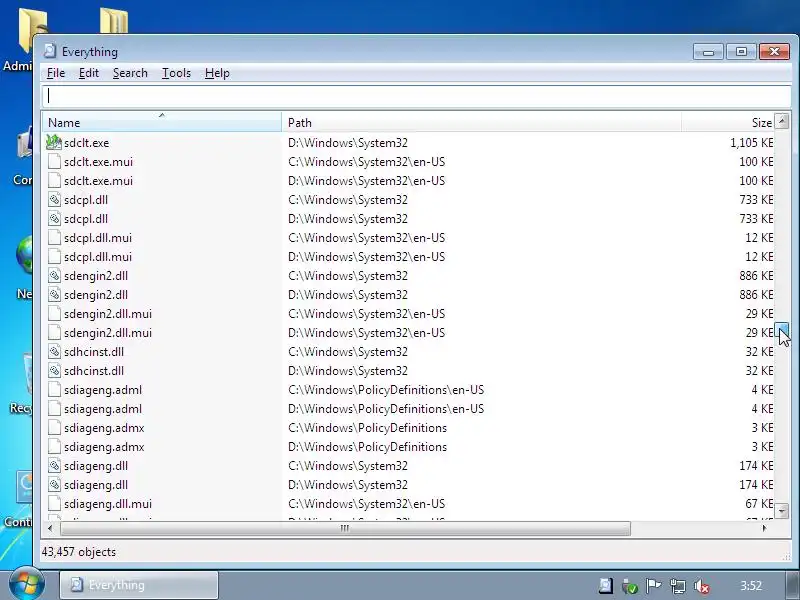
Task: Sort results by Size column header
Action: pyautogui.click(x=728, y=122)
